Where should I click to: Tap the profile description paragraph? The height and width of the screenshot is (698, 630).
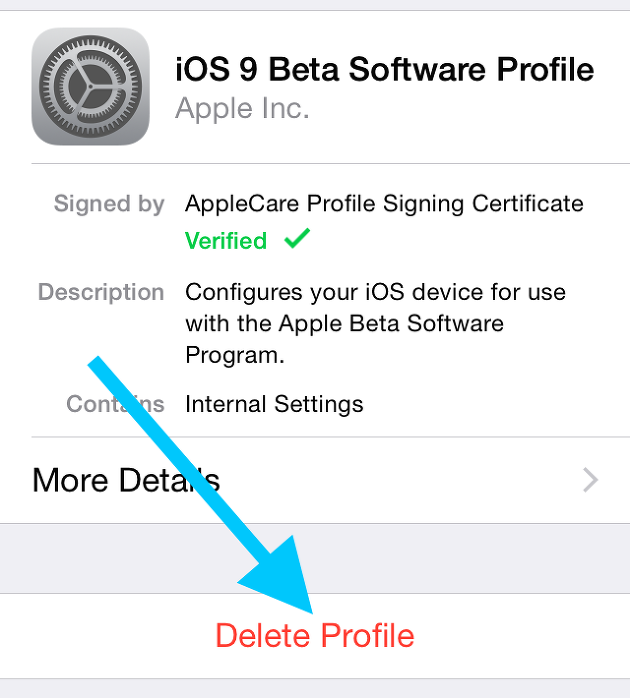coord(375,324)
